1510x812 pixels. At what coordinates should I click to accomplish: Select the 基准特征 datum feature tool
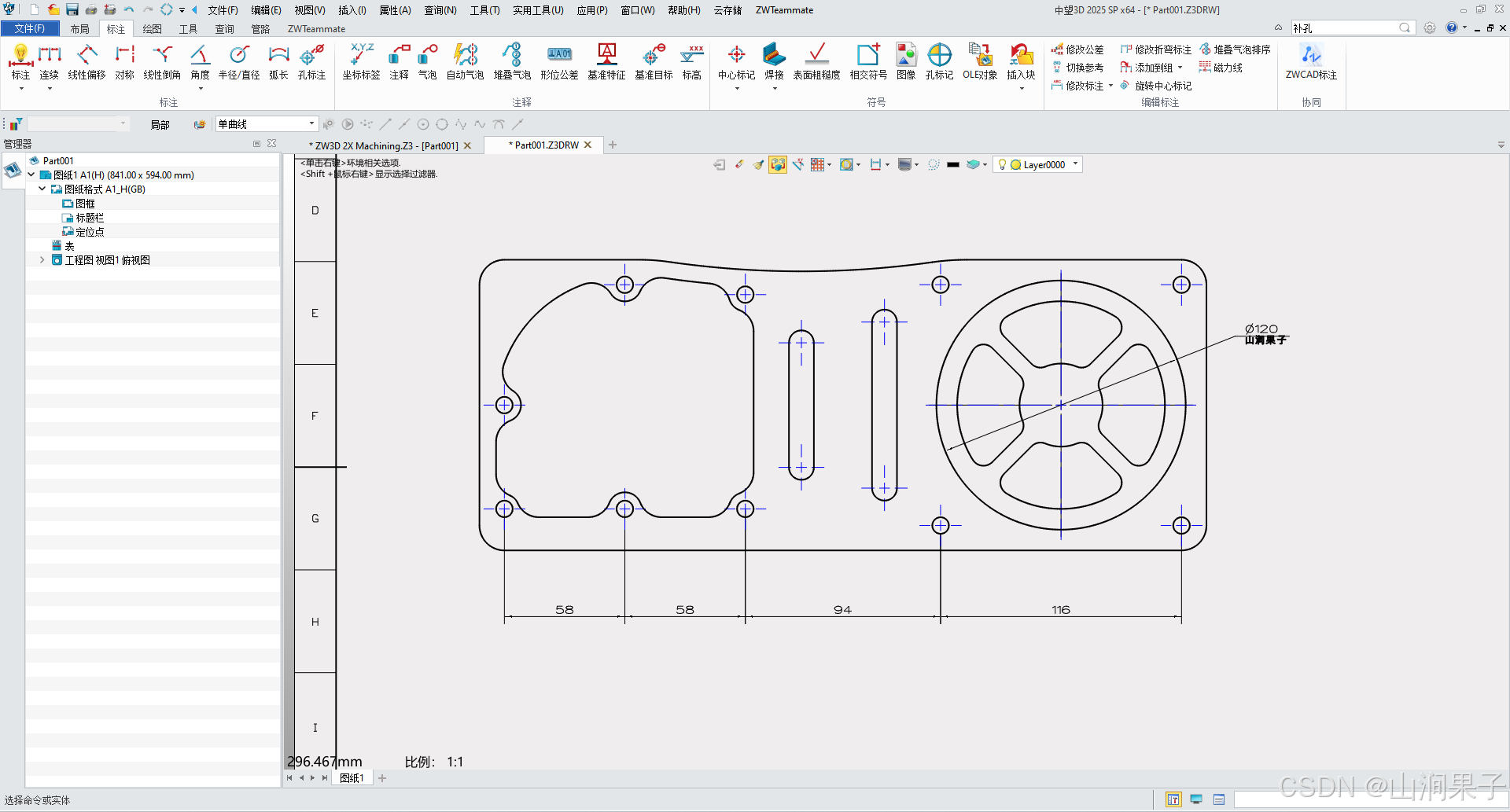[606, 62]
